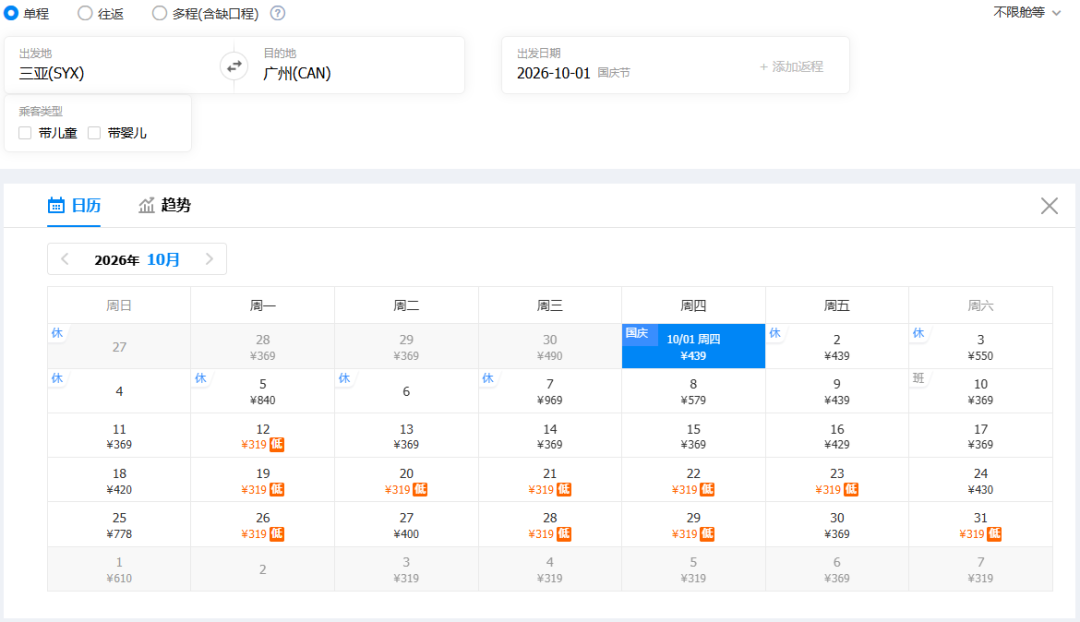
Task: Close the price calendar panel
Action: (1049, 205)
